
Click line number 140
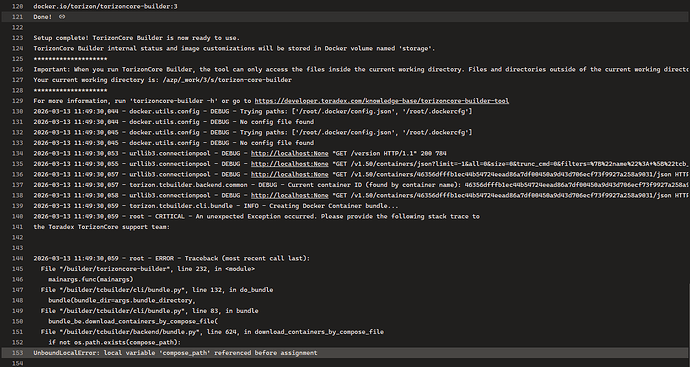coord(18,217)
